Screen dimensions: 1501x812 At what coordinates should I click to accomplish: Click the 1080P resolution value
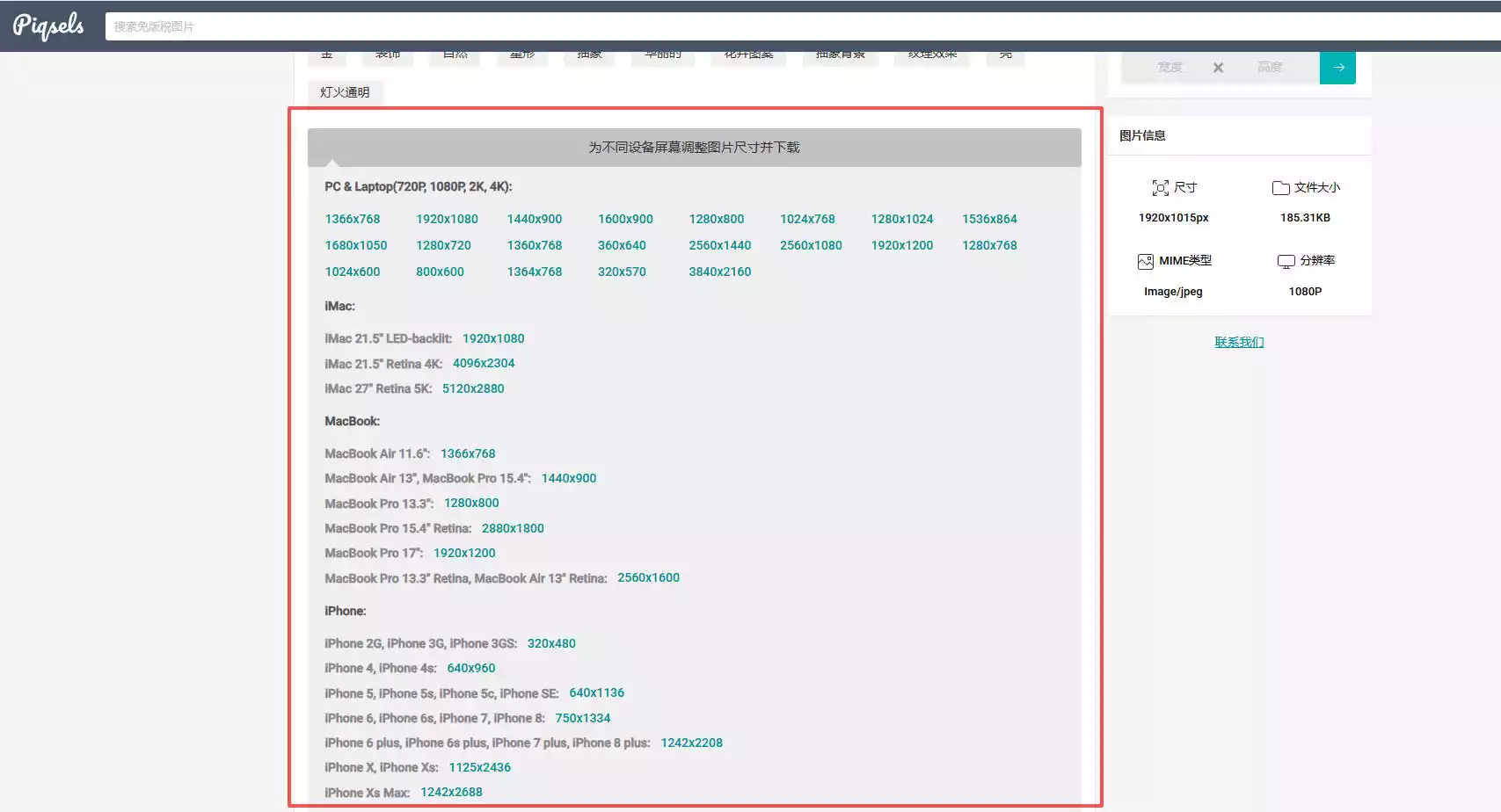pyautogui.click(x=1305, y=292)
